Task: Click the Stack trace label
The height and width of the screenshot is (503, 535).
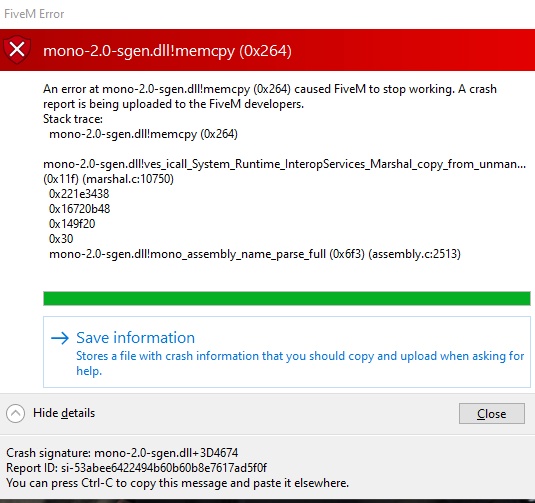Action: [73, 119]
